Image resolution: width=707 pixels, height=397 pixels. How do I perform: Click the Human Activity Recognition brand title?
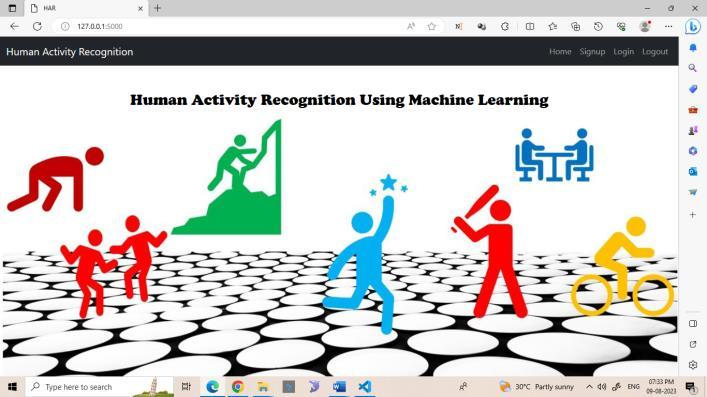[x=69, y=52]
